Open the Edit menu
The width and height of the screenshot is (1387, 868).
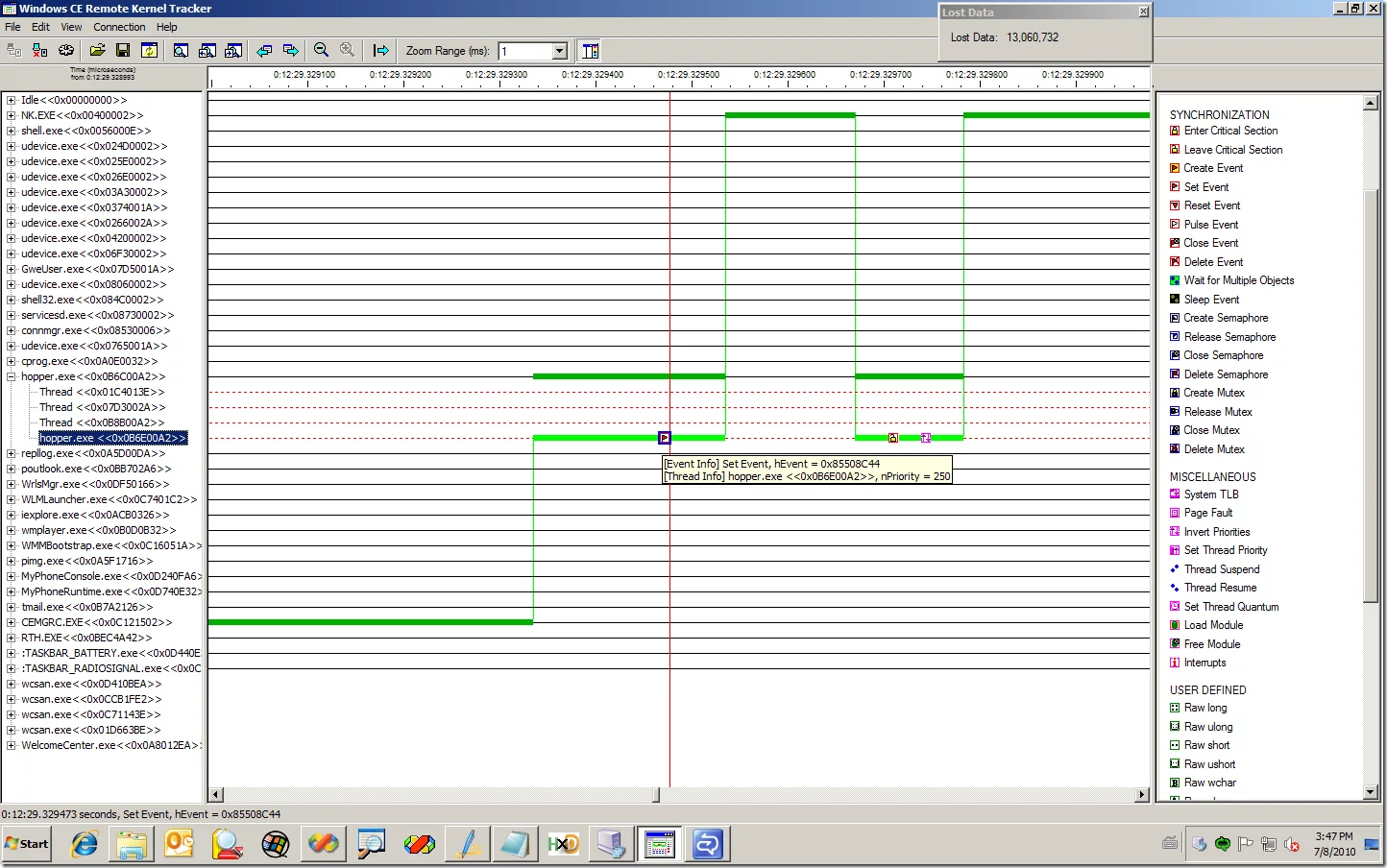tap(40, 27)
